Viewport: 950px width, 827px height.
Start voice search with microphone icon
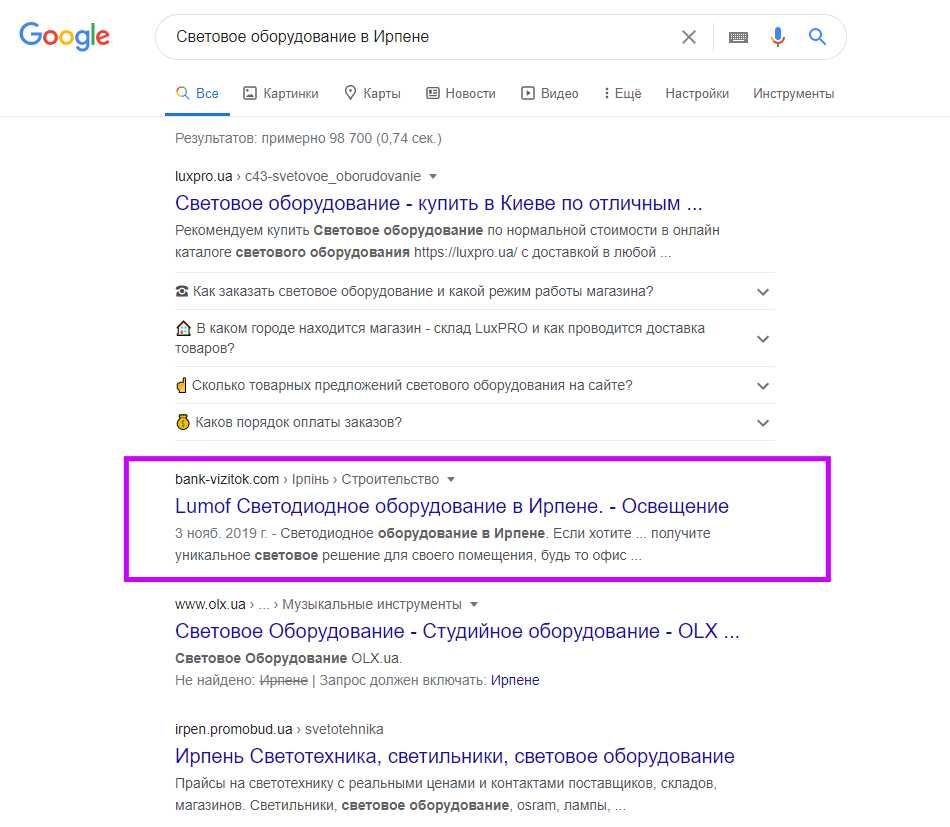[778, 37]
